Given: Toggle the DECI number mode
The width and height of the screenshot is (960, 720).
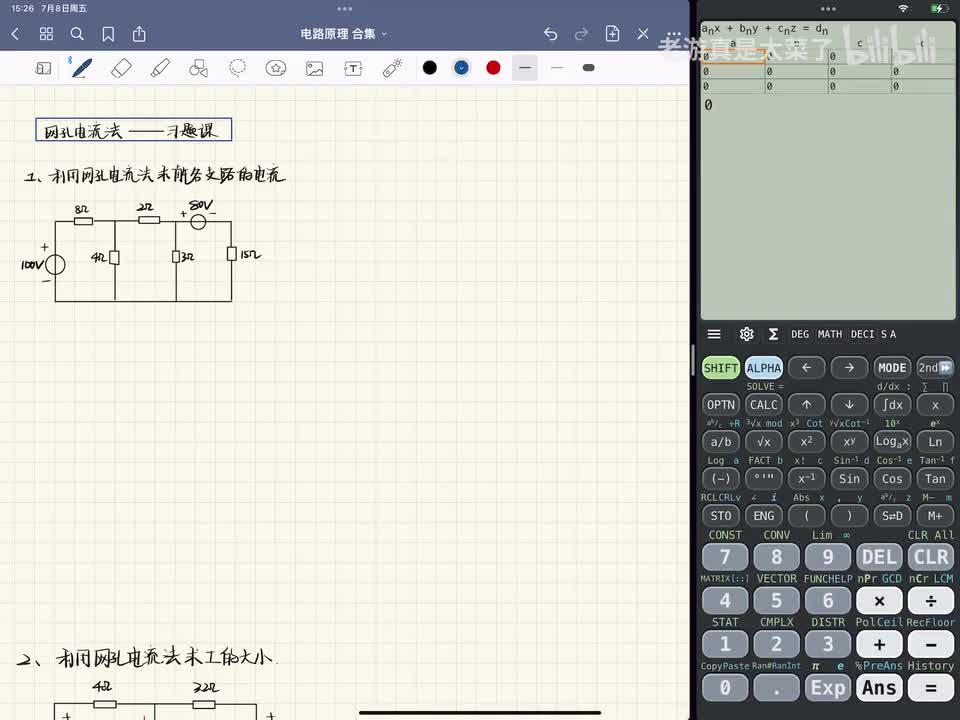Looking at the screenshot, I should coord(862,334).
